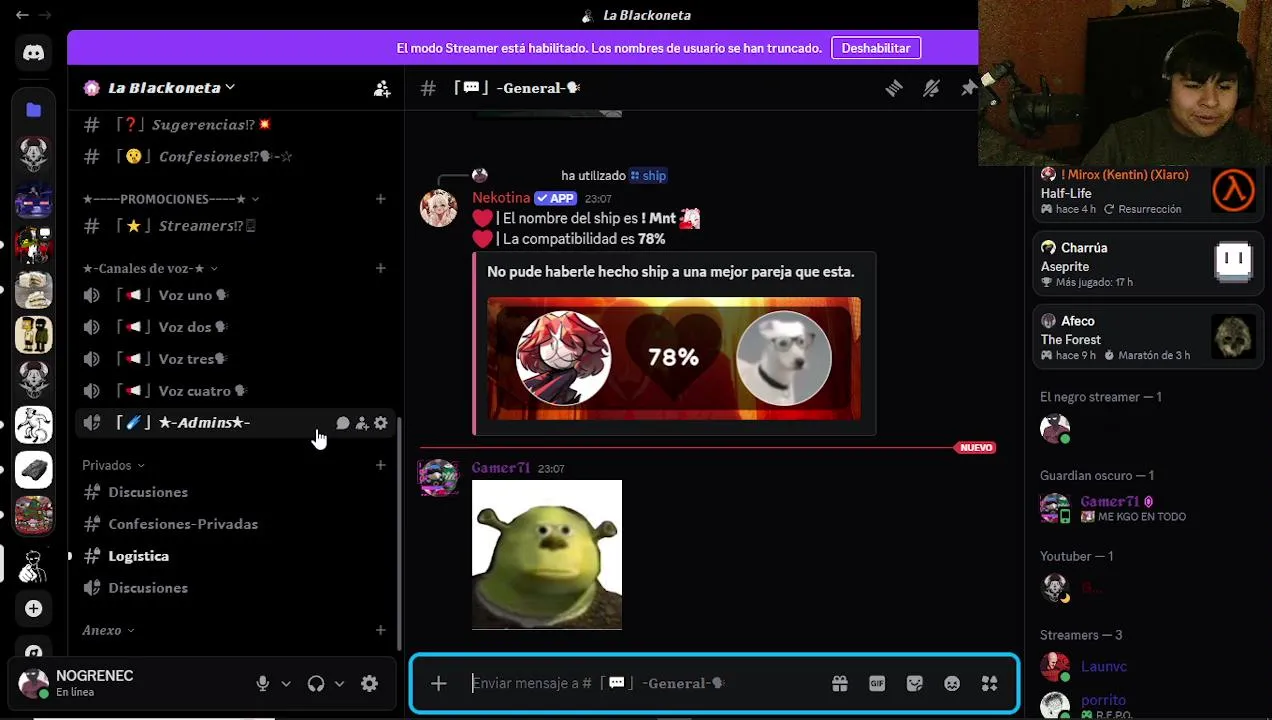Join the Voz uno voice channel

tap(235, 295)
